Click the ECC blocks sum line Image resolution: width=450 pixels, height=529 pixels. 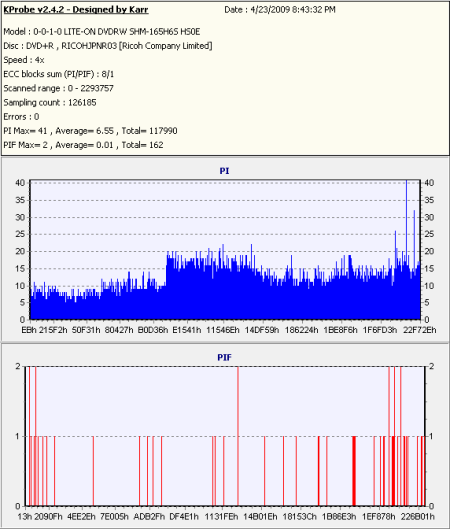(59, 74)
